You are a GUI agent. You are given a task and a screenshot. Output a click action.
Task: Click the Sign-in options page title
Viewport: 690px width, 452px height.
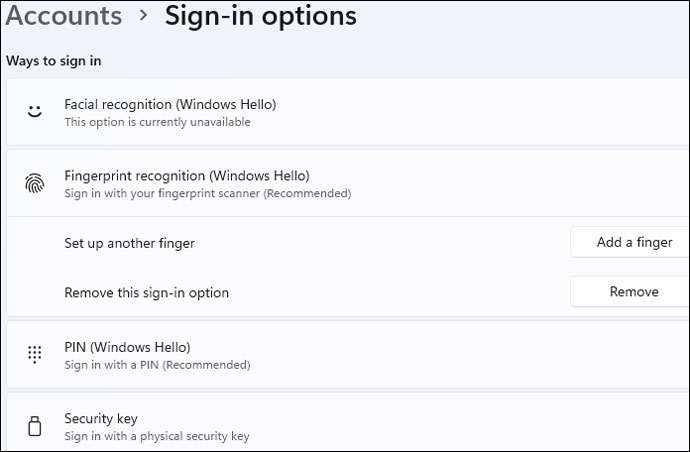click(x=260, y=16)
